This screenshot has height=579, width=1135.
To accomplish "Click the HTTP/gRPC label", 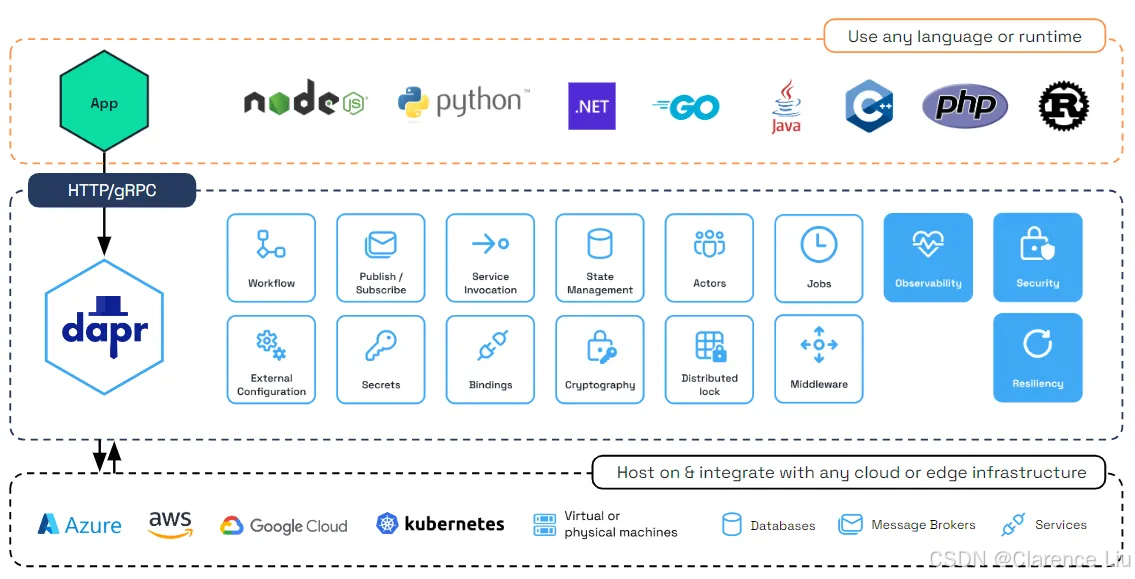I will (x=112, y=190).
